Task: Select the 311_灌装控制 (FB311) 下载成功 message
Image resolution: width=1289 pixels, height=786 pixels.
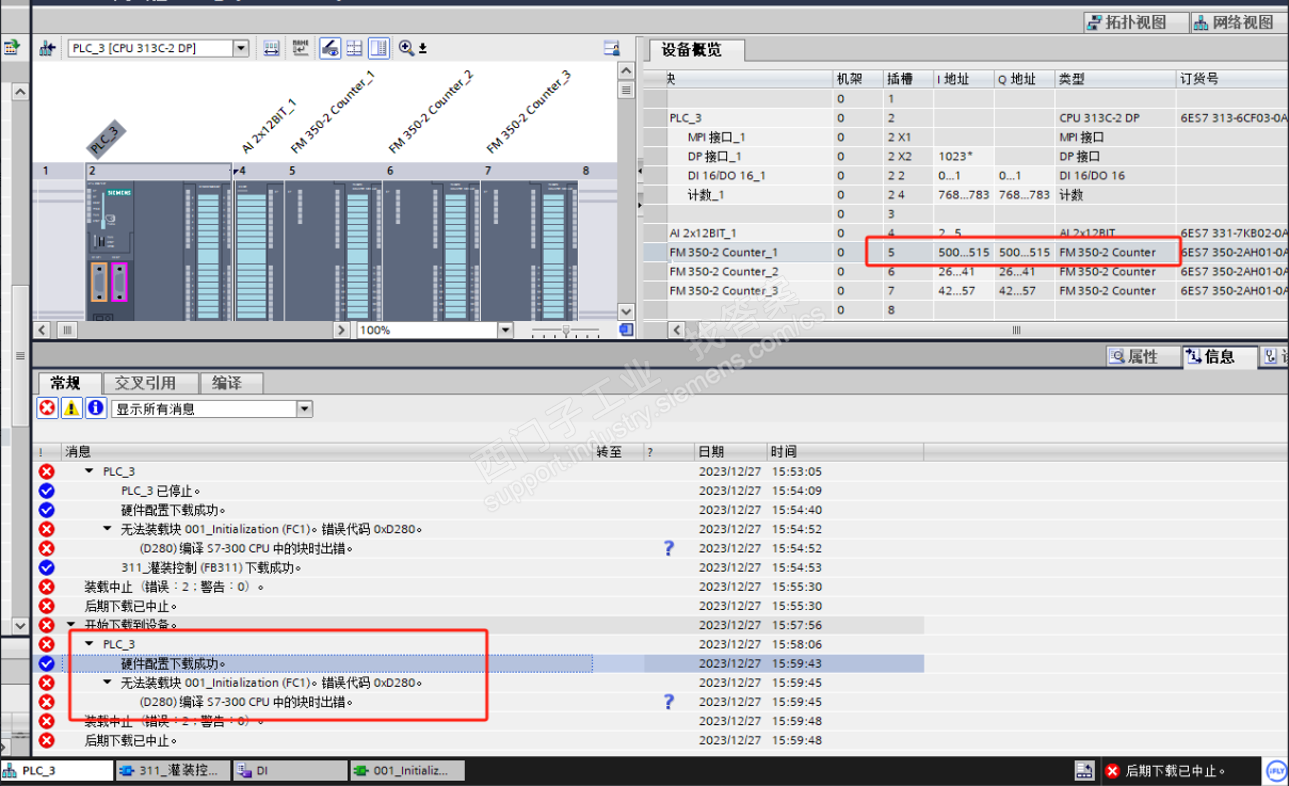Action: tap(480, 568)
